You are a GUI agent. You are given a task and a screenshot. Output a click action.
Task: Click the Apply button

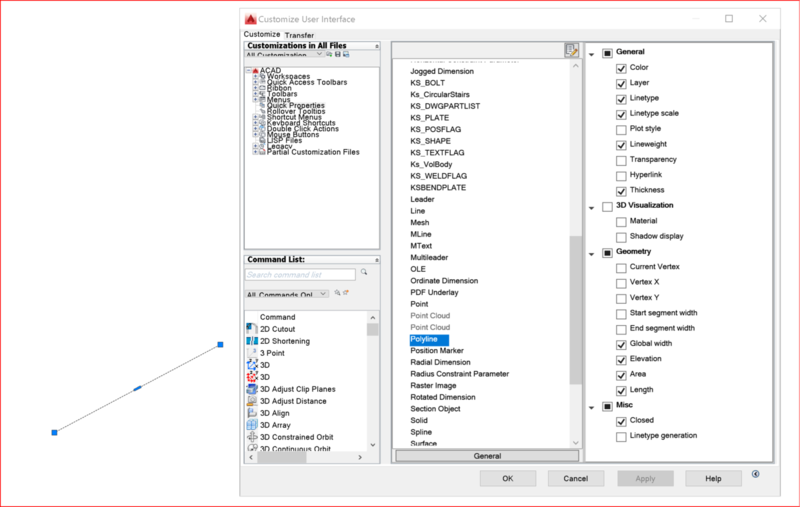pyautogui.click(x=645, y=478)
